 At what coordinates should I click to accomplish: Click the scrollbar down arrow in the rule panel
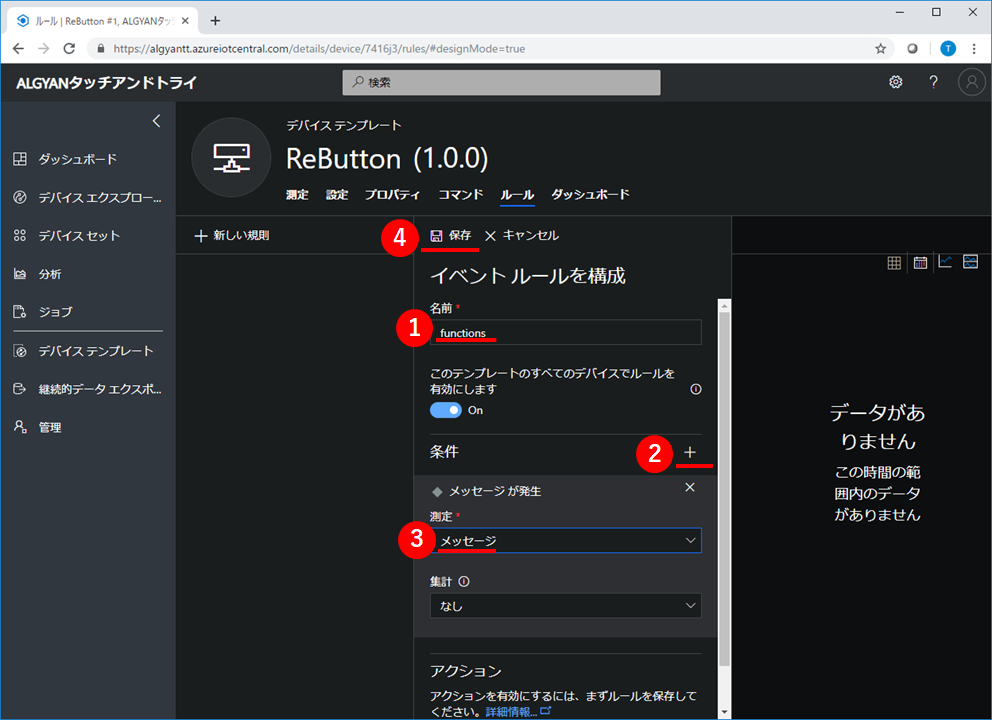pyautogui.click(x=724, y=712)
